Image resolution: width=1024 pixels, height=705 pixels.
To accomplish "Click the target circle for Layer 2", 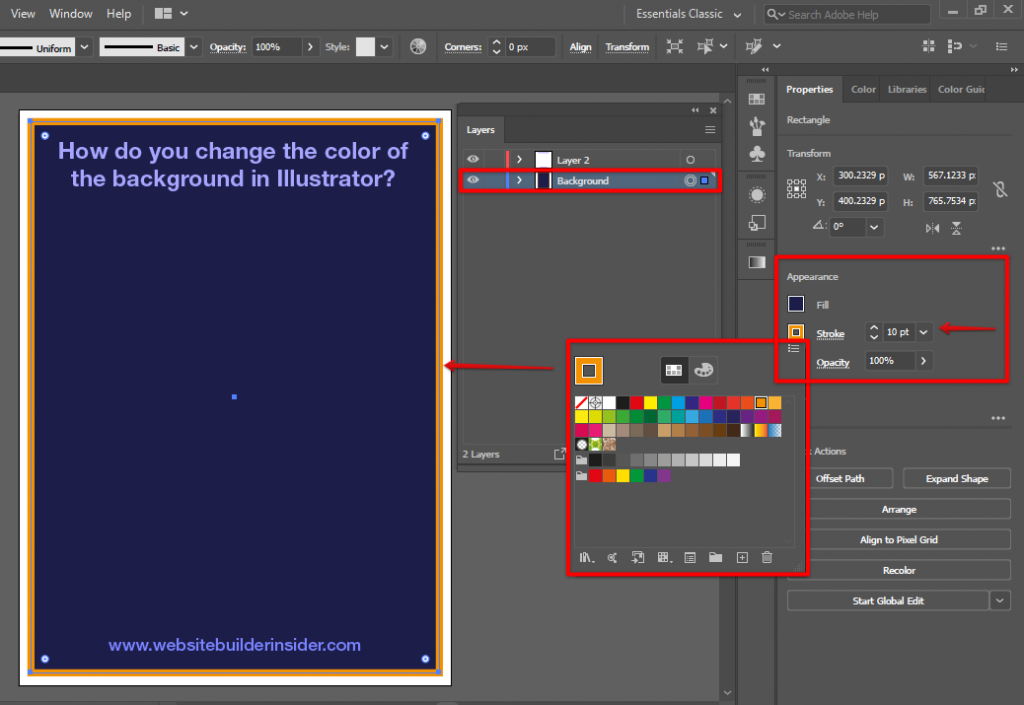I will 689,160.
